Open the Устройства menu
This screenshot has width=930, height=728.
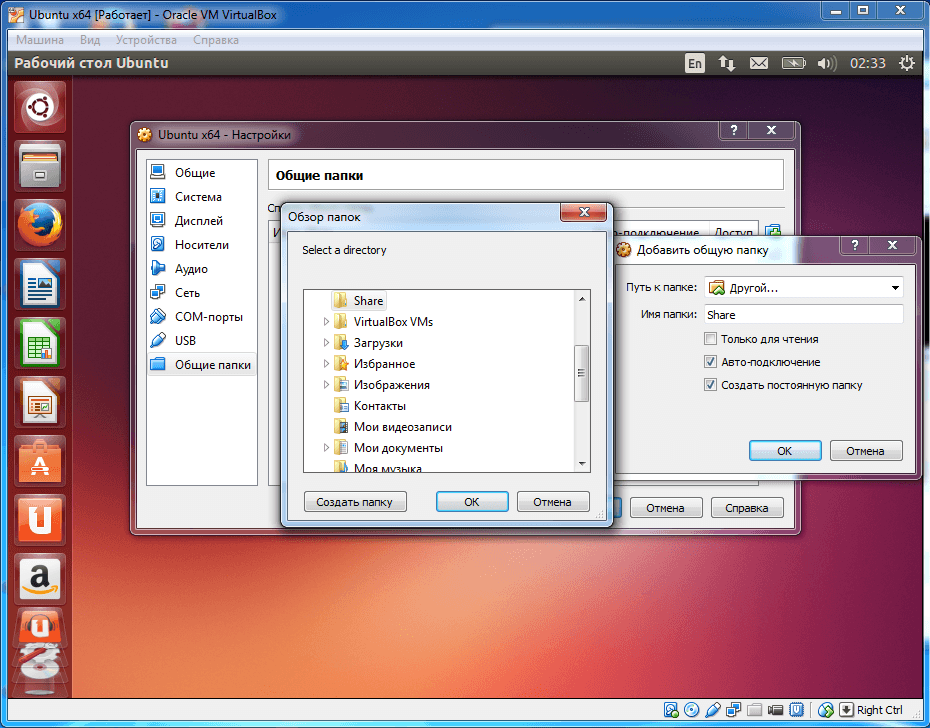[146, 40]
